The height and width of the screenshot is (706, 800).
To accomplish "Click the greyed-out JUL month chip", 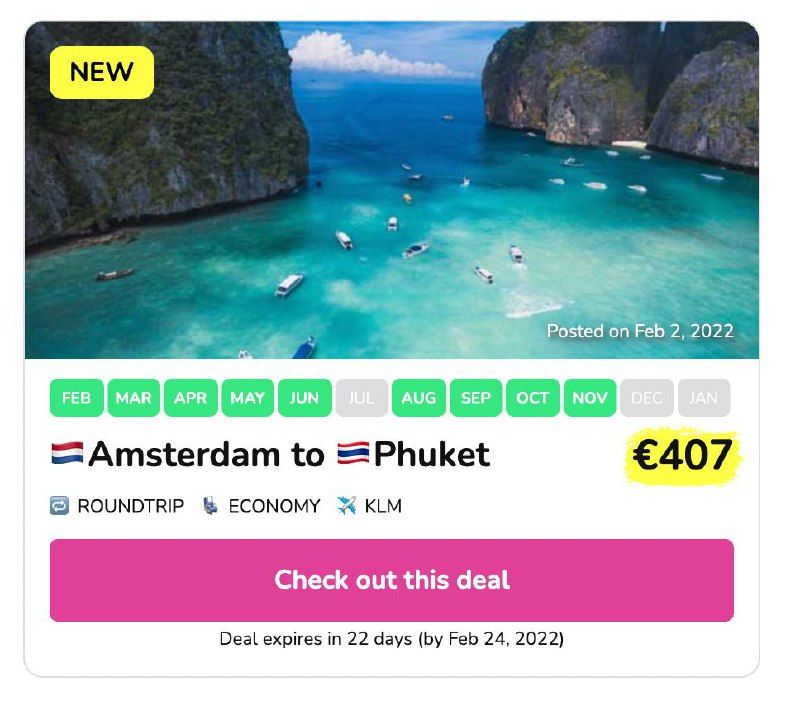I will [x=362, y=397].
